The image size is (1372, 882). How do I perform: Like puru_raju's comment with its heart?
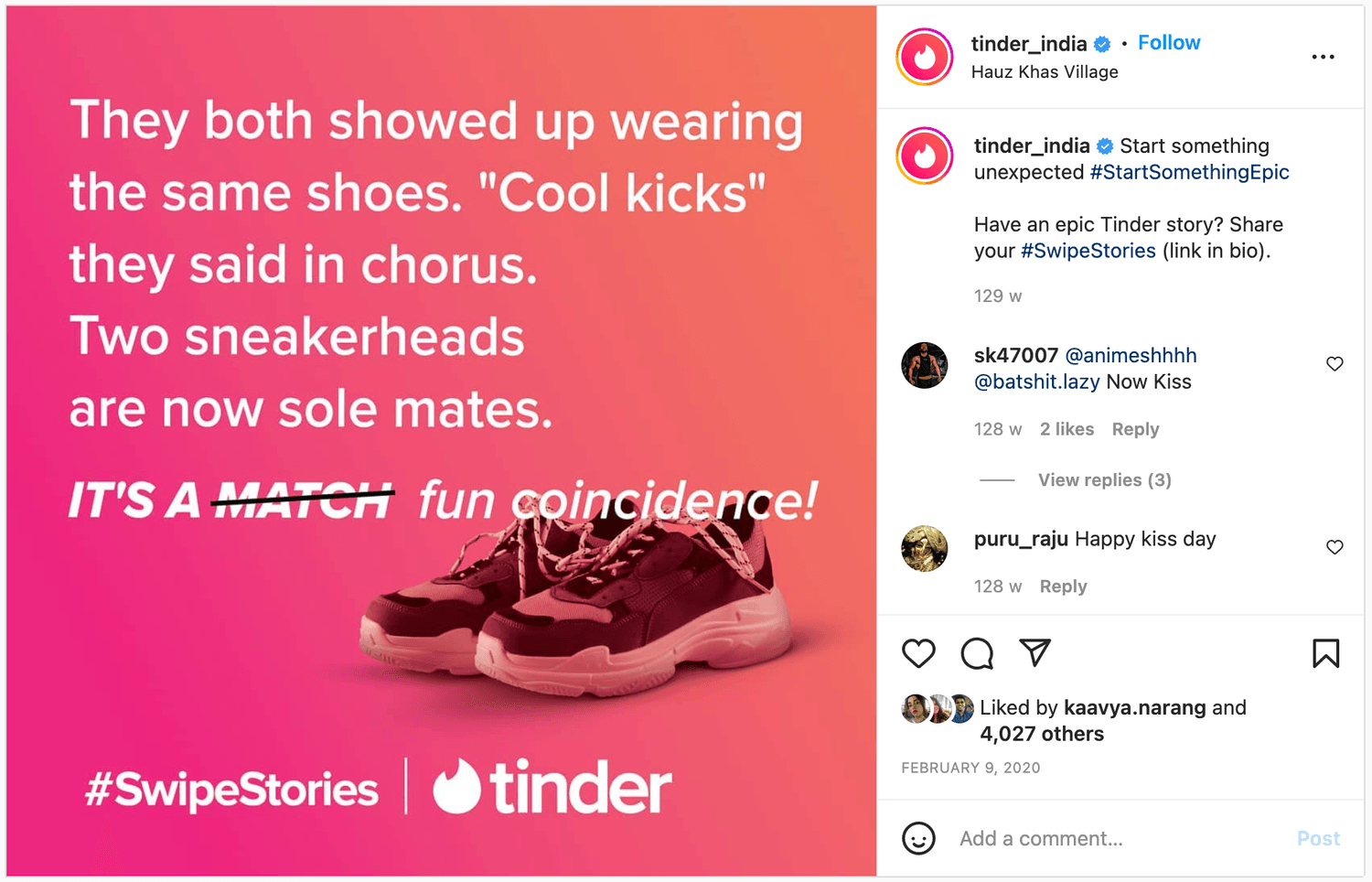tap(1334, 547)
